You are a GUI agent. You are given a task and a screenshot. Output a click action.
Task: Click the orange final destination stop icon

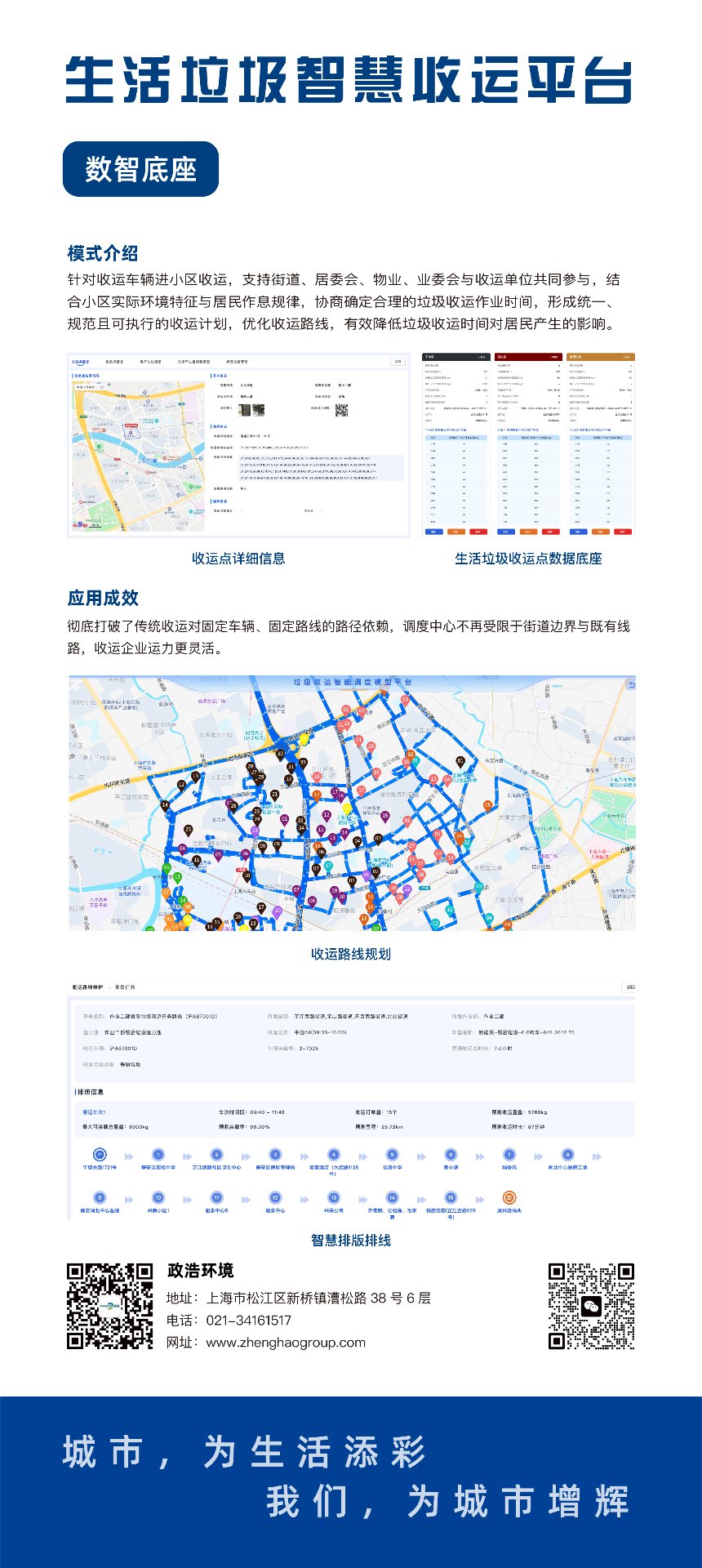click(x=509, y=1198)
